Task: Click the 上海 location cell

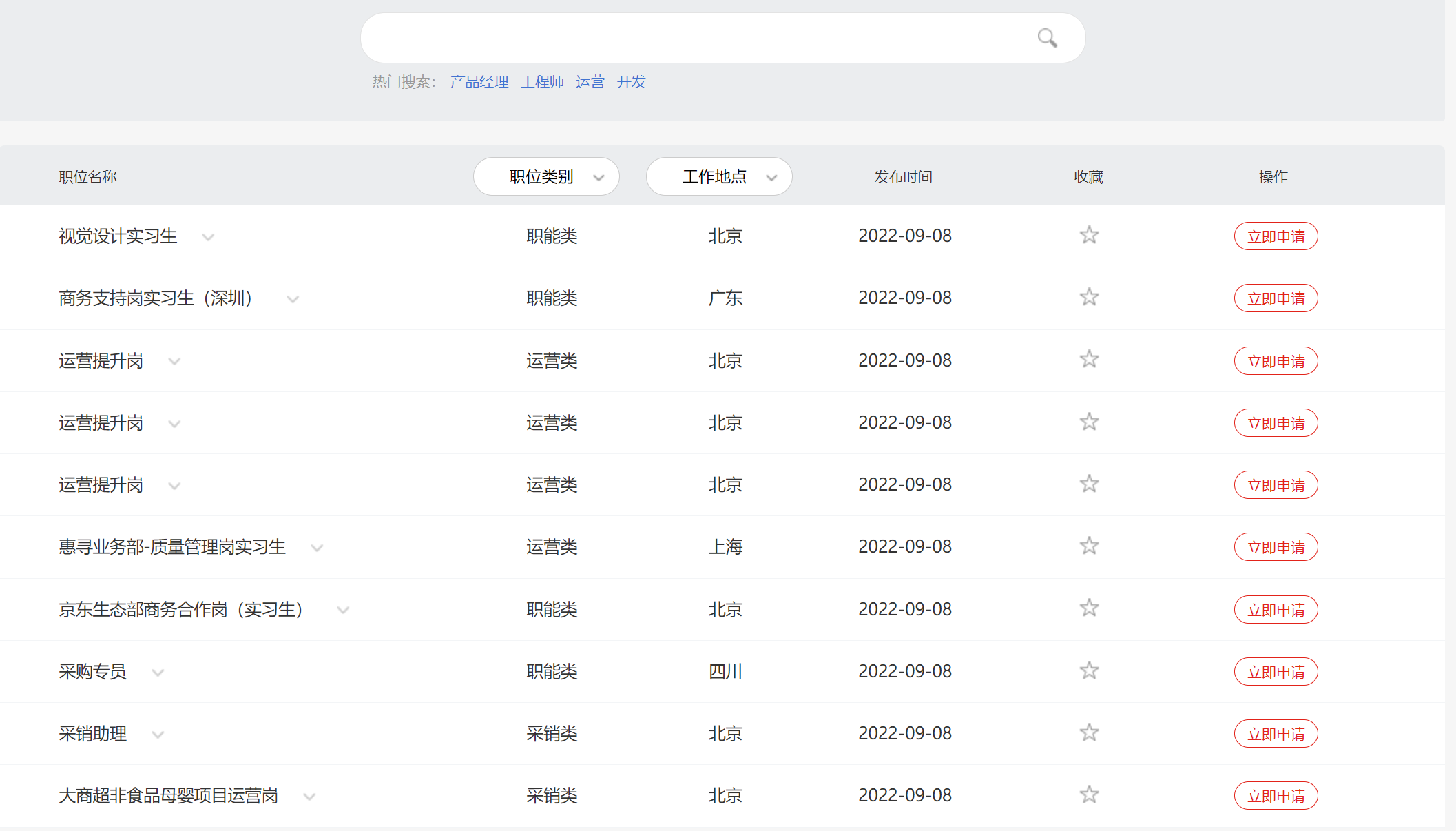Action: coord(725,547)
